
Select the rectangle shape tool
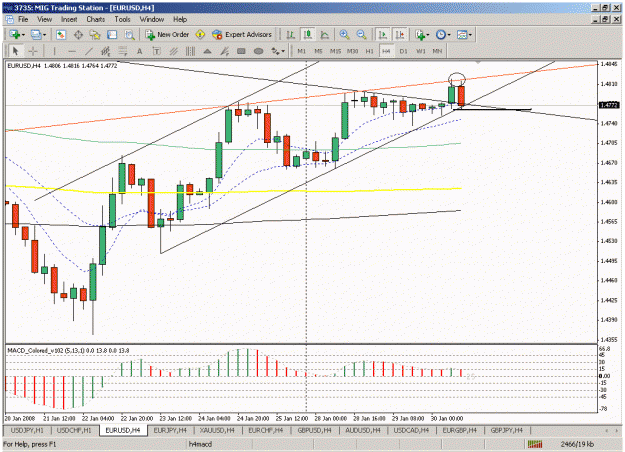pyautogui.click(x=241, y=51)
